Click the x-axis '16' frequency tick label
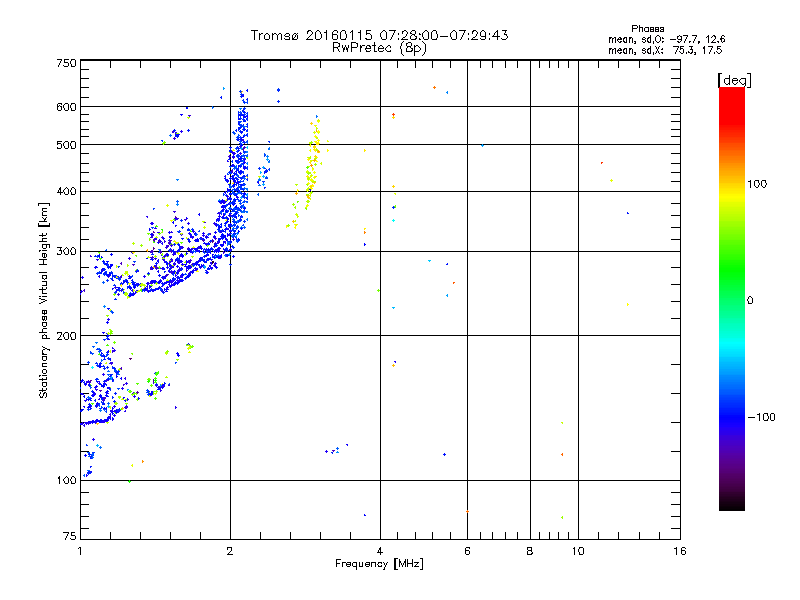This screenshot has width=800, height=600. tap(680, 551)
